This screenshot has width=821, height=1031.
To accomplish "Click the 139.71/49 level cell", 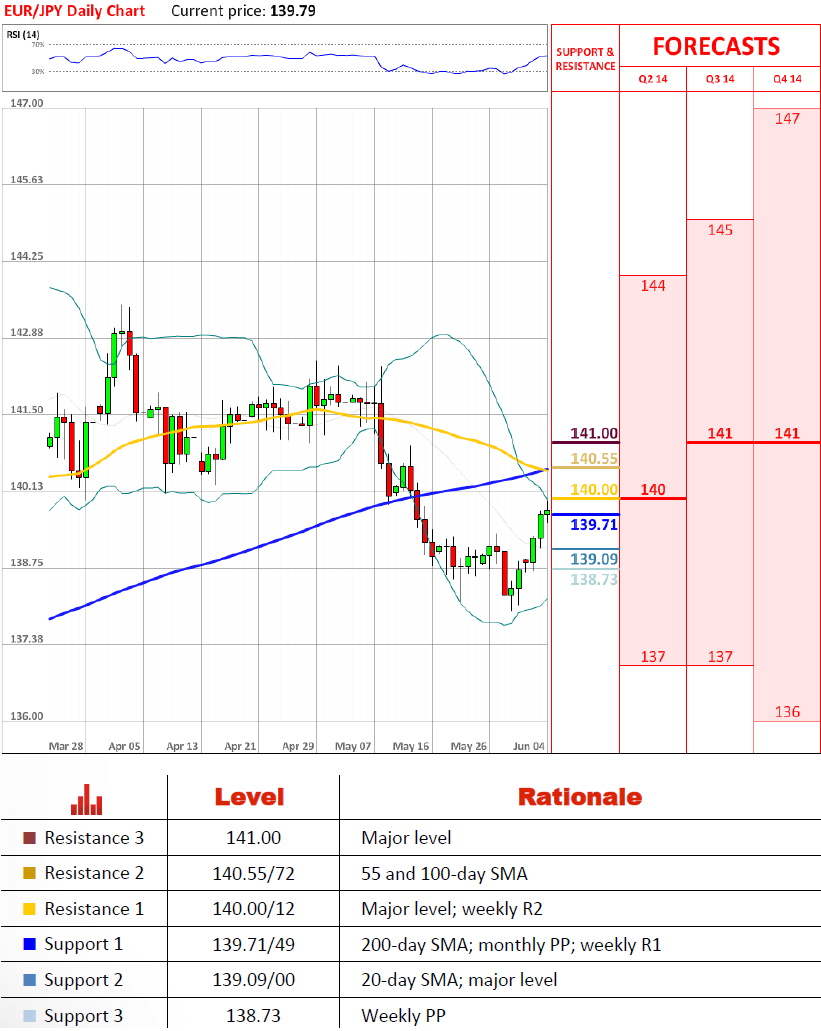I will 254,945.
